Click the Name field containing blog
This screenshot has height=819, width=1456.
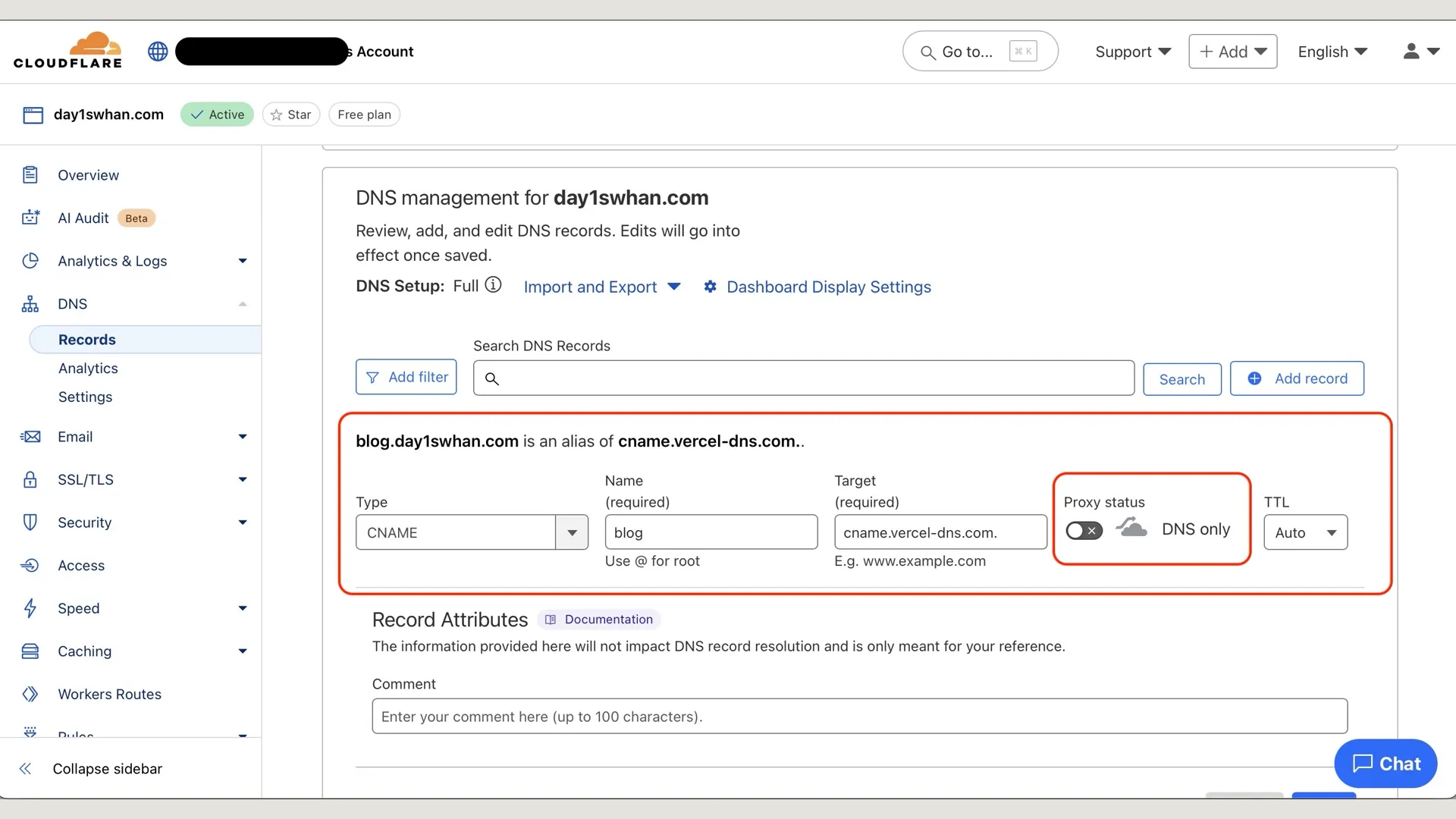click(x=711, y=532)
